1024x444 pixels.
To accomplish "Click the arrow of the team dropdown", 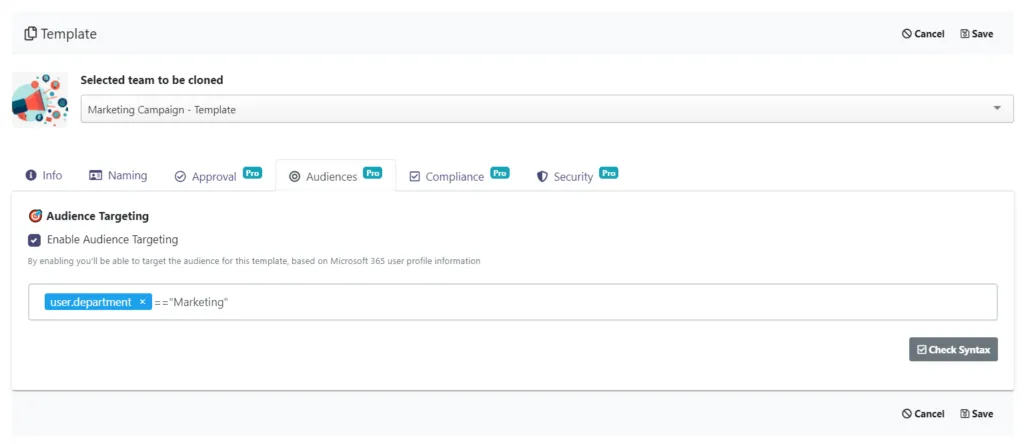I will coord(997,108).
